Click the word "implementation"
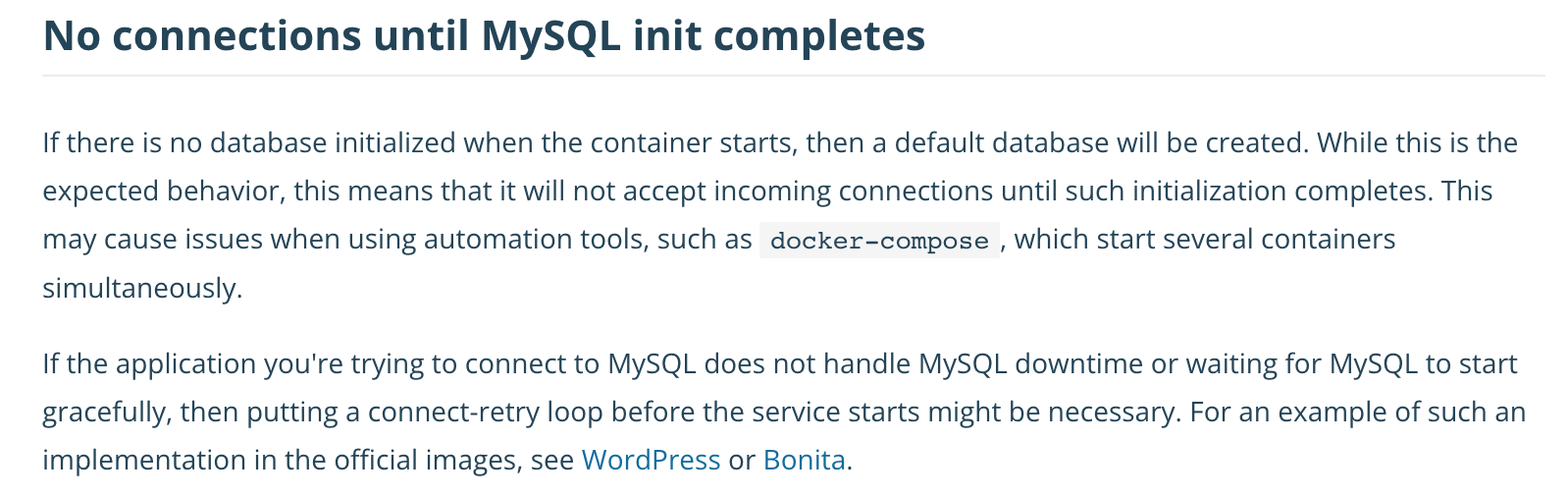This screenshot has width=1568, height=497. (142, 460)
